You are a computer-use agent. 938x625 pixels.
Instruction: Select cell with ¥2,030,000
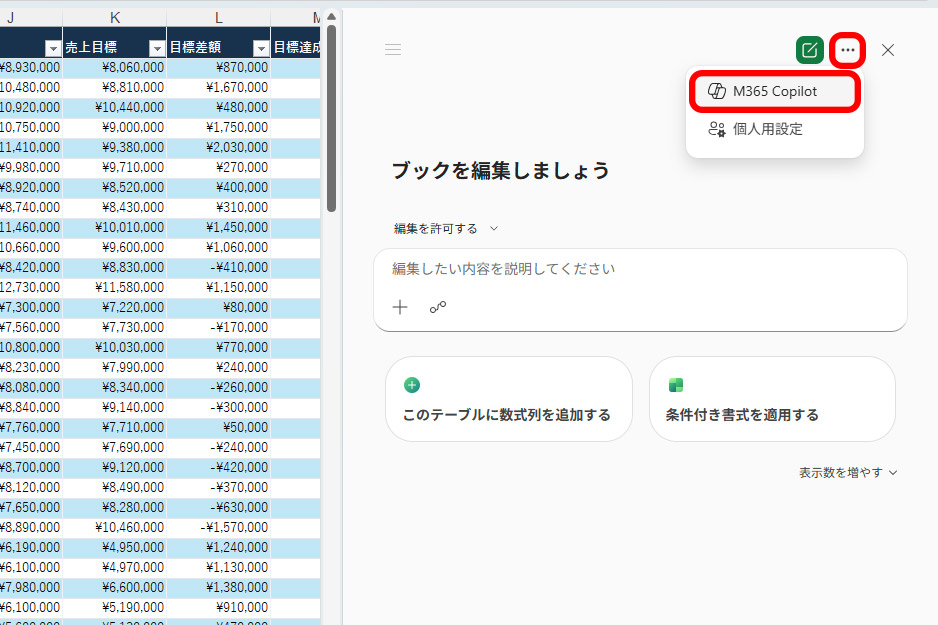tap(219, 148)
